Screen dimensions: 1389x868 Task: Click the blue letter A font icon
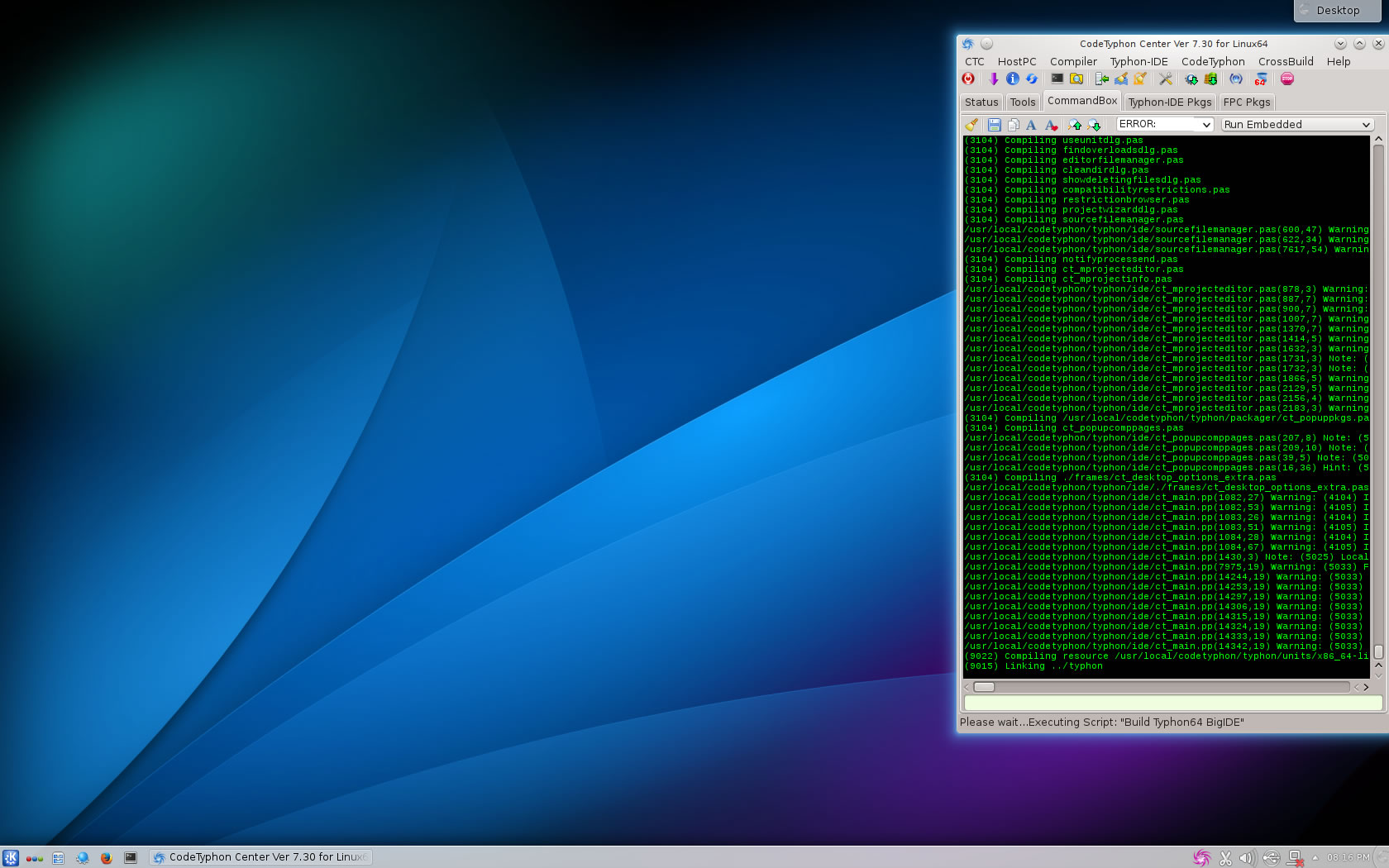(1031, 125)
